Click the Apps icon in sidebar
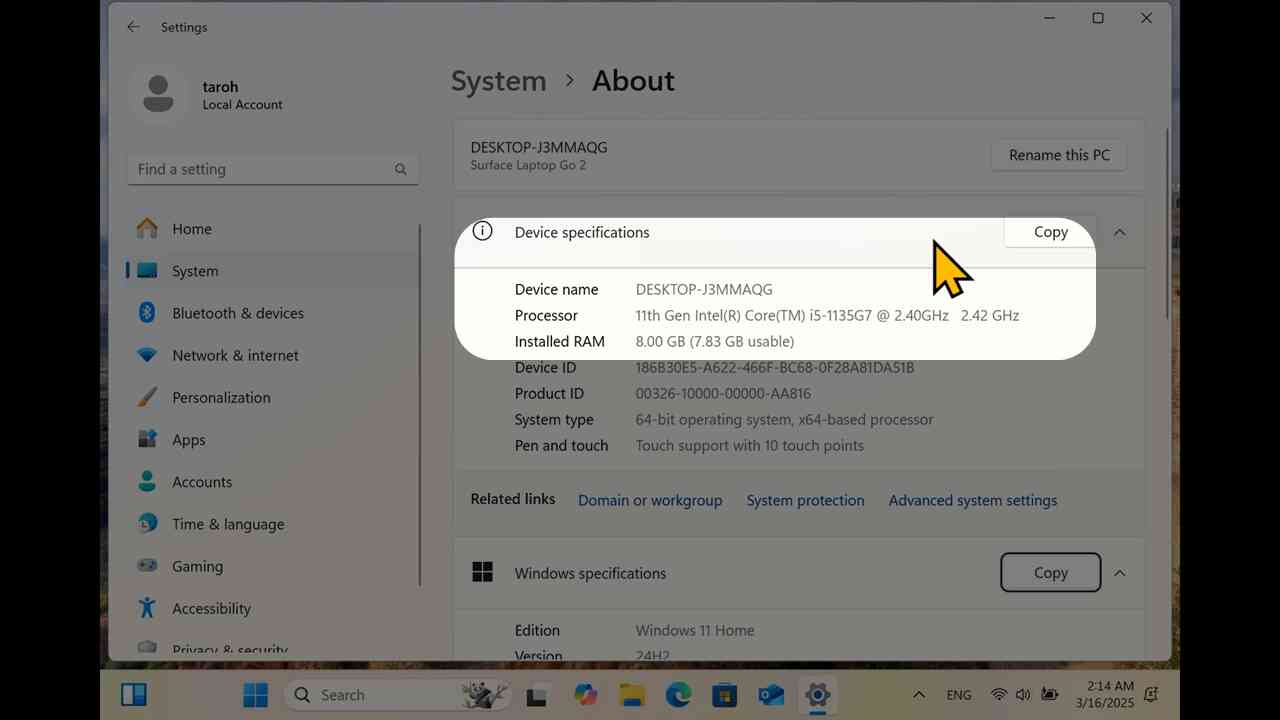This screenshot has width=1280, height=720. [x=147, y=439]
